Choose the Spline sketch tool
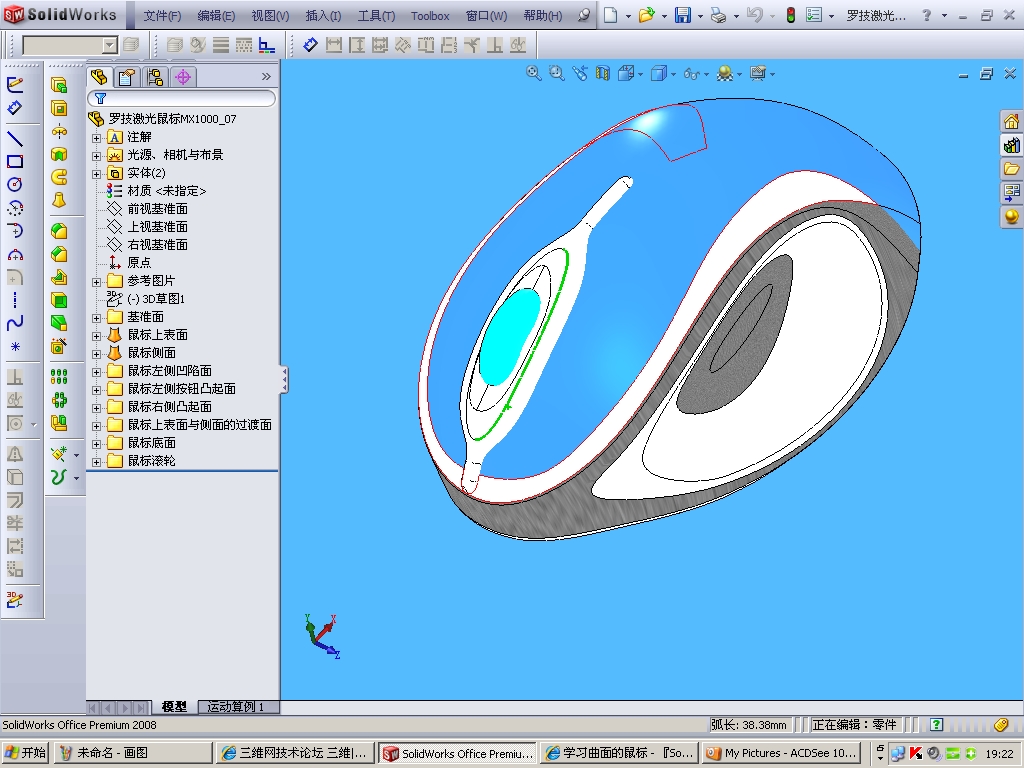 [14, 323]
